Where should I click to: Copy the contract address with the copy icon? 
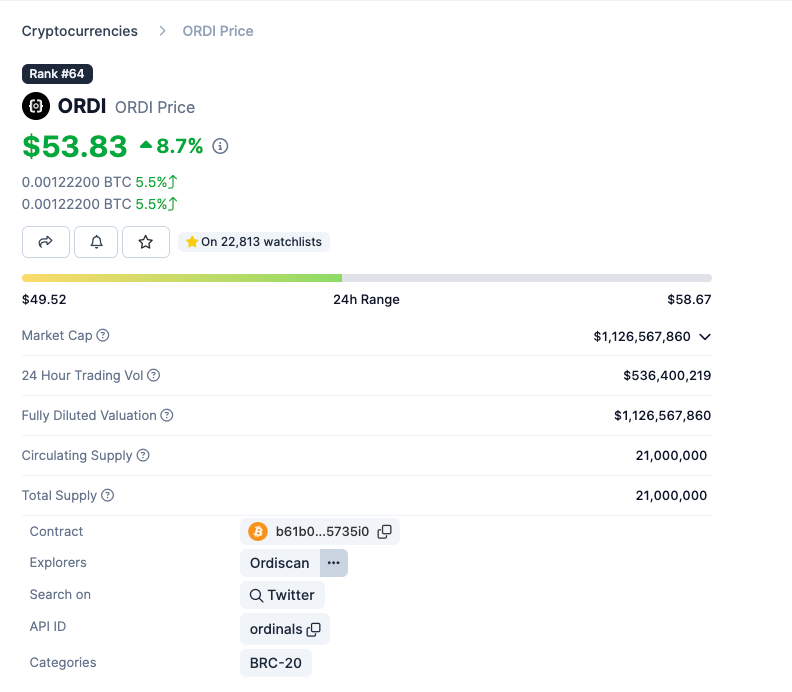(x=384, y=531)
